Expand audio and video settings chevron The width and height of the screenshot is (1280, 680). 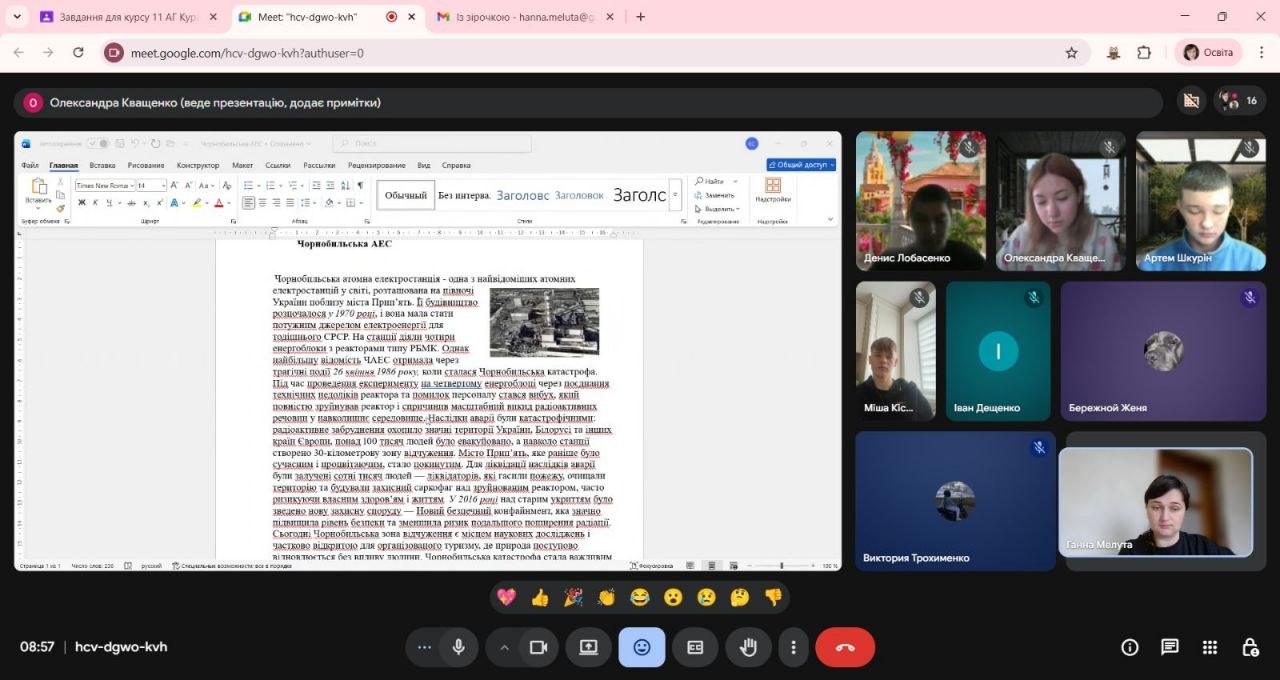[x=504, y=647]
